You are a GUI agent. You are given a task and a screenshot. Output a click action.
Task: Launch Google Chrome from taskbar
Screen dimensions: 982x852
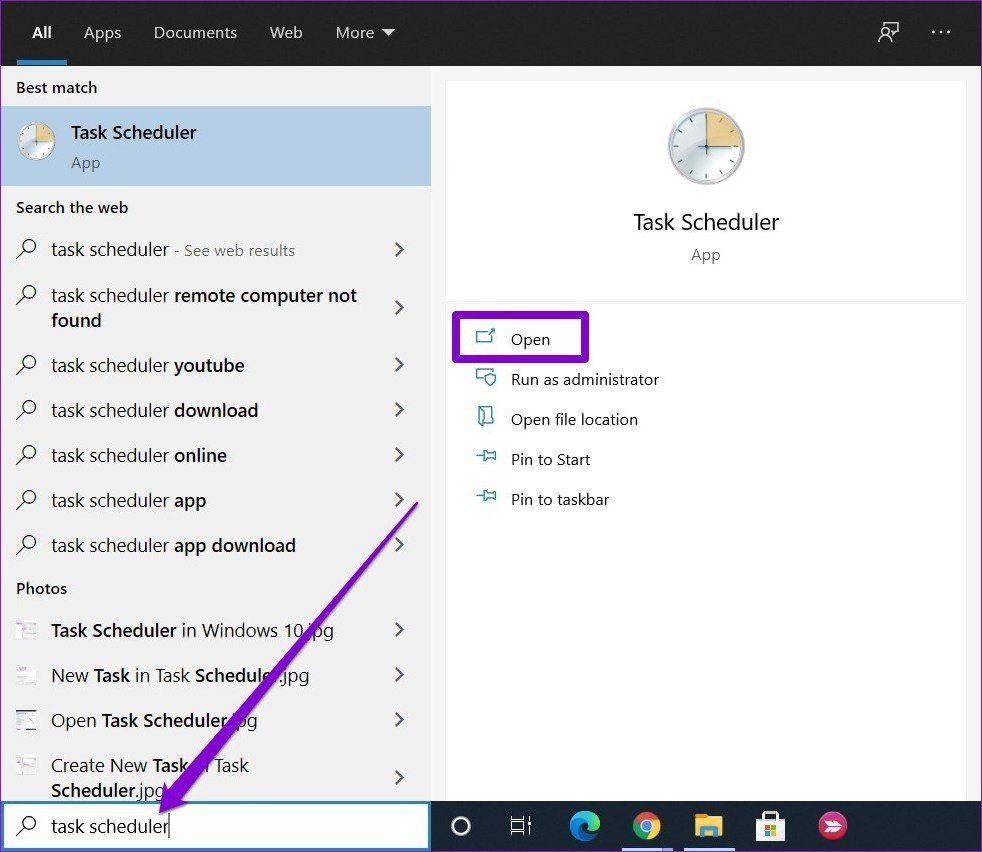point(646,826)
